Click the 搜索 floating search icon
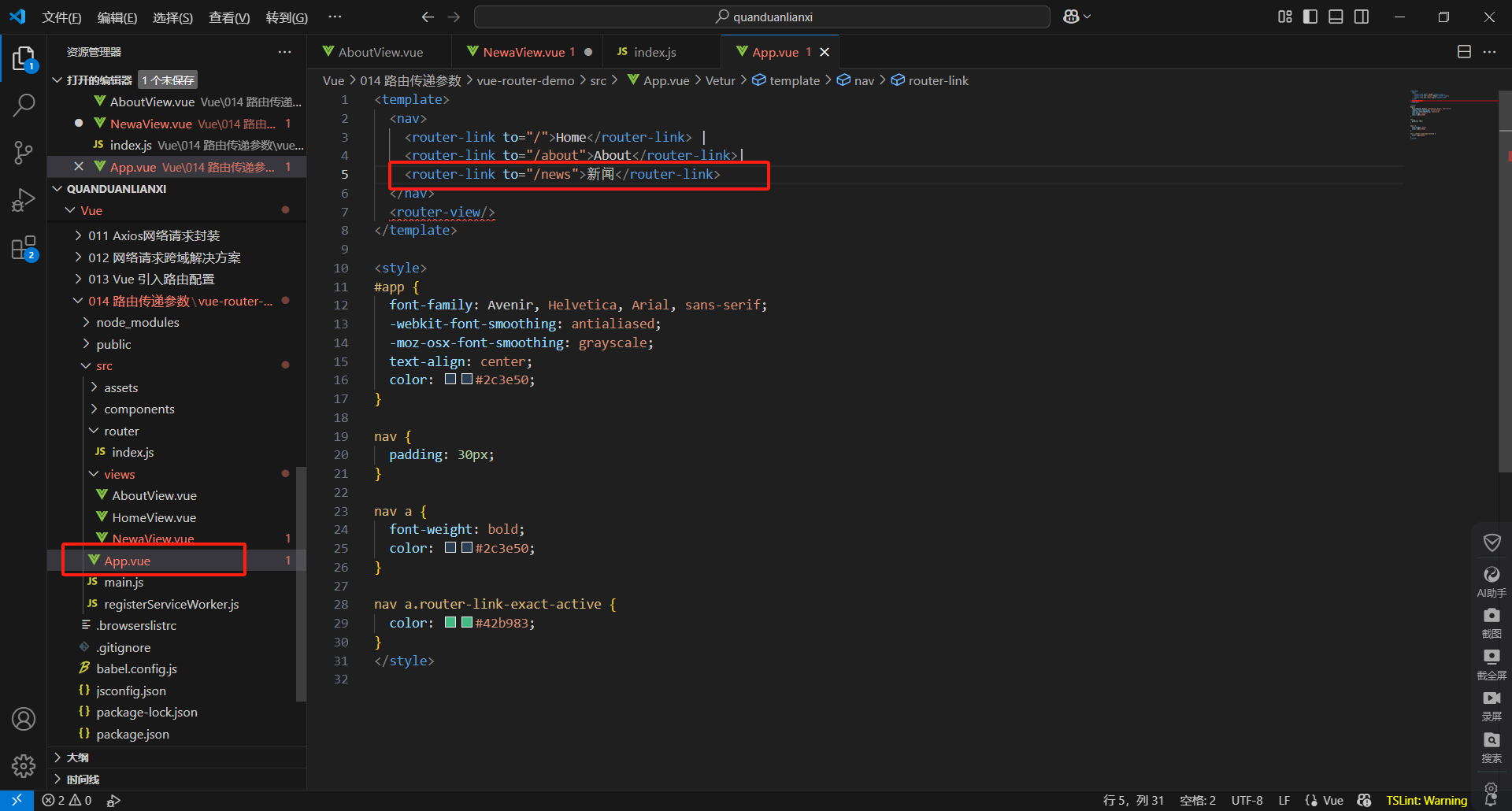This screenshot has height=811, width=1512. coord(1492,747)
